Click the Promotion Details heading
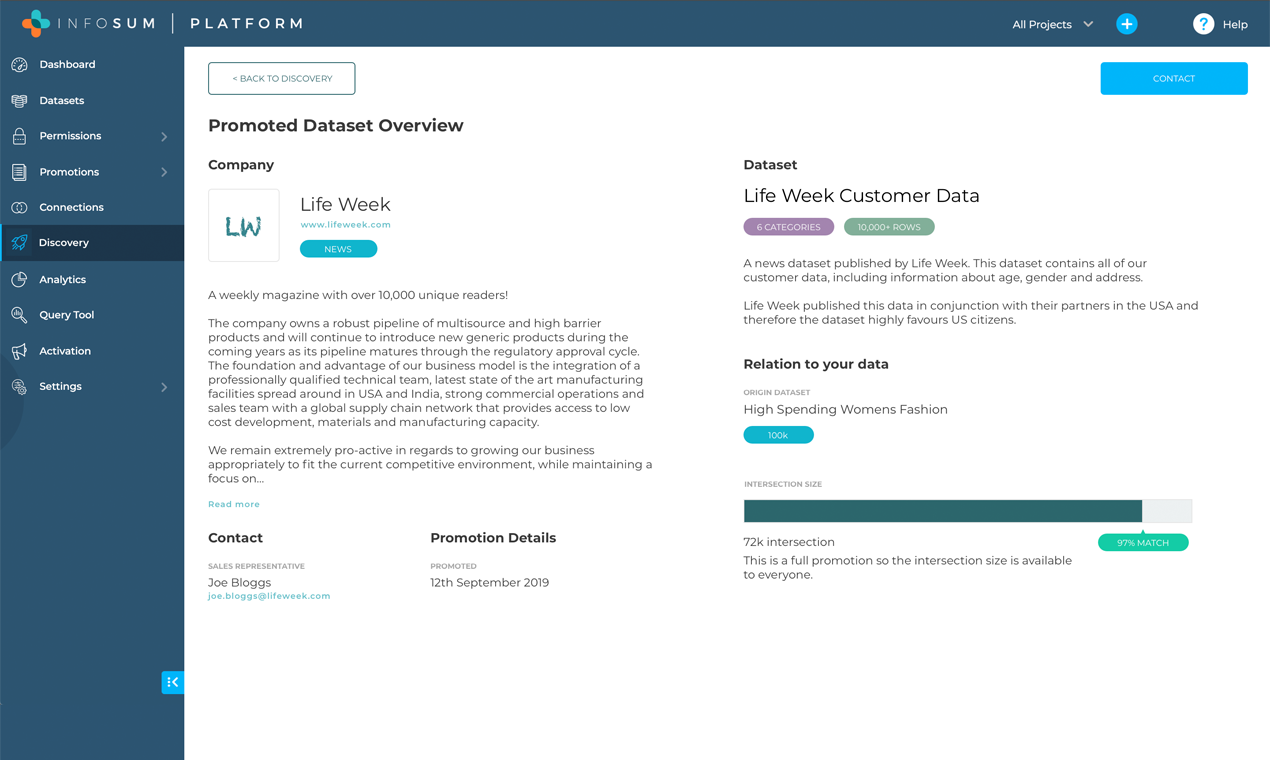This screenshot has width=1270, height=760. [x=493, y=538]
